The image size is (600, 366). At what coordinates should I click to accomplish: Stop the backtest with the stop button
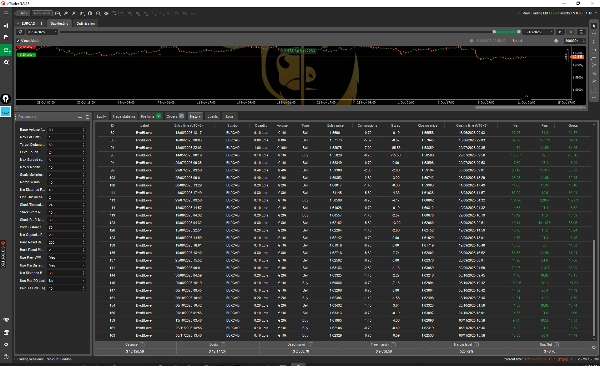point(571,32)
